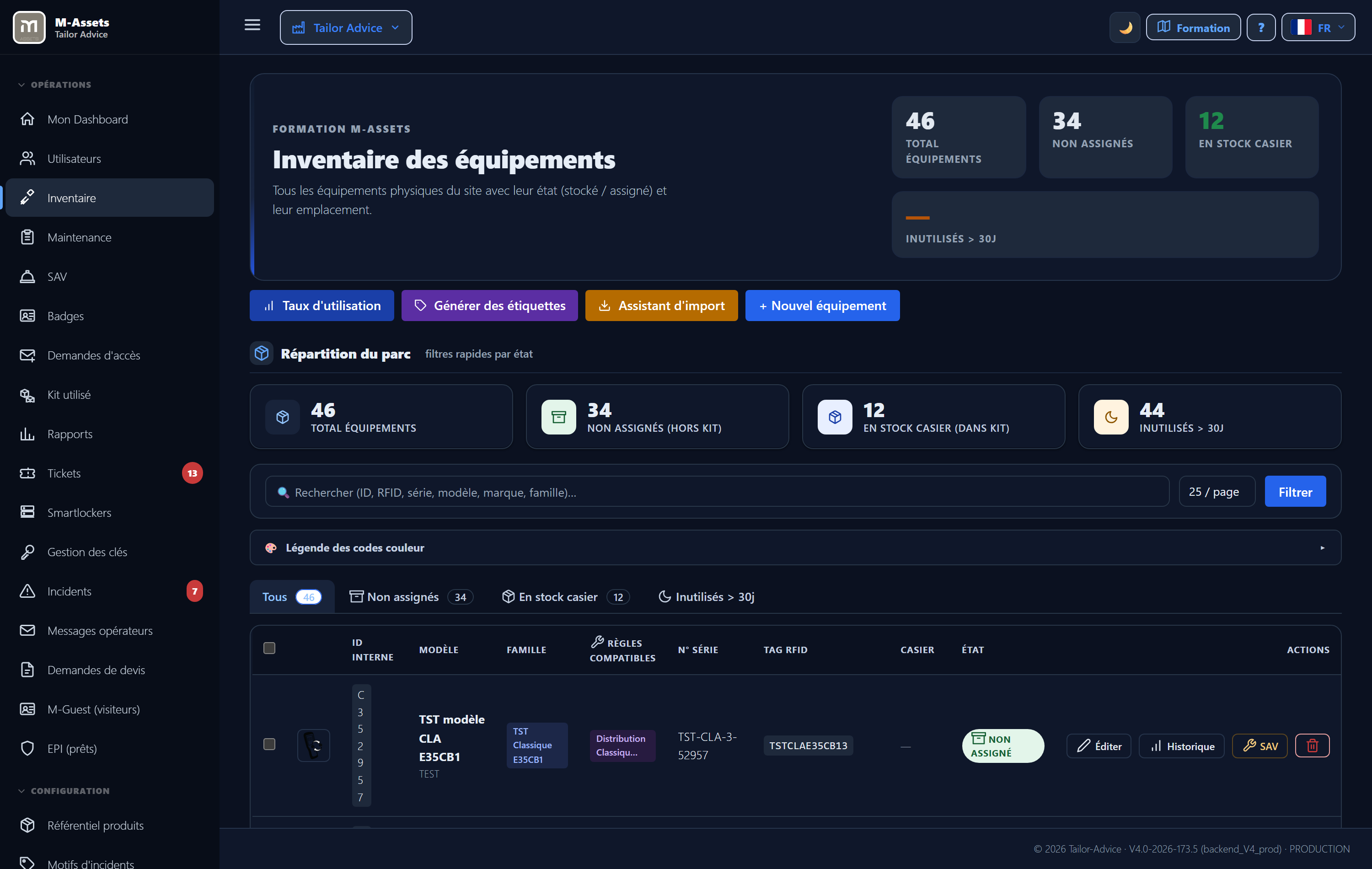
Task: Open Kit utilisé in the sidebar
Action: coord(109,394)
